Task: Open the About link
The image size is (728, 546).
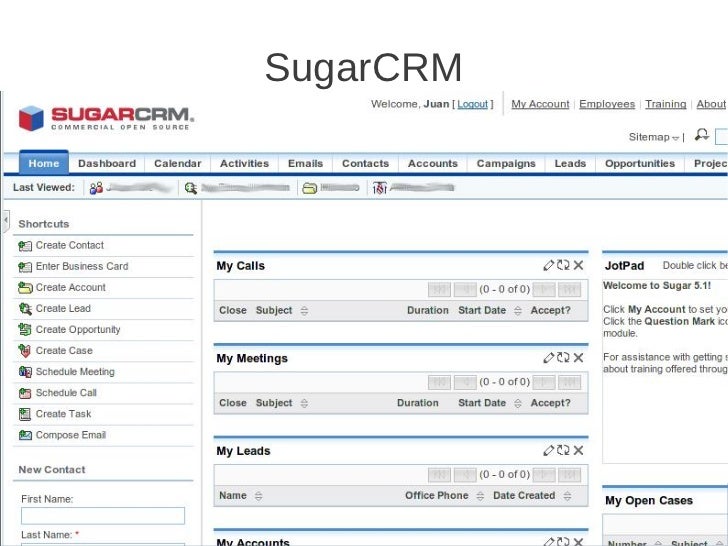Action: point(710,104)
